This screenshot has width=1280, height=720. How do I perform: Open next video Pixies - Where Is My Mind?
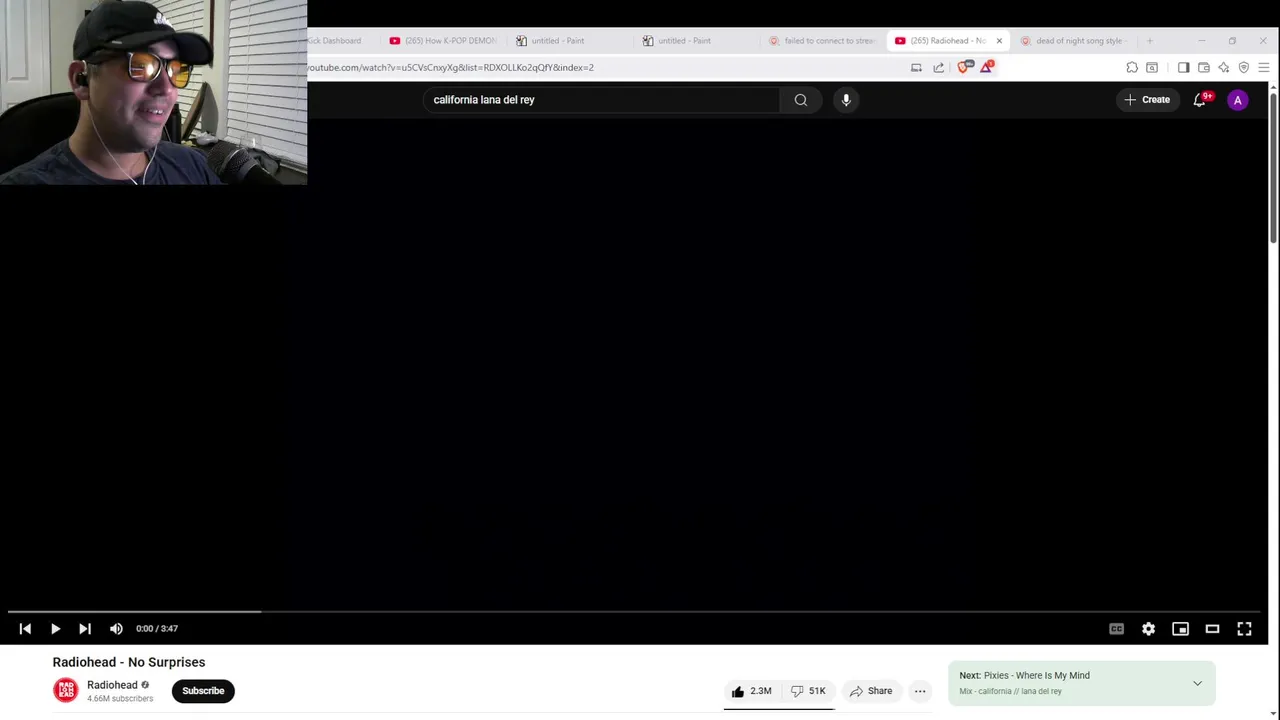tap(1036, 676)
